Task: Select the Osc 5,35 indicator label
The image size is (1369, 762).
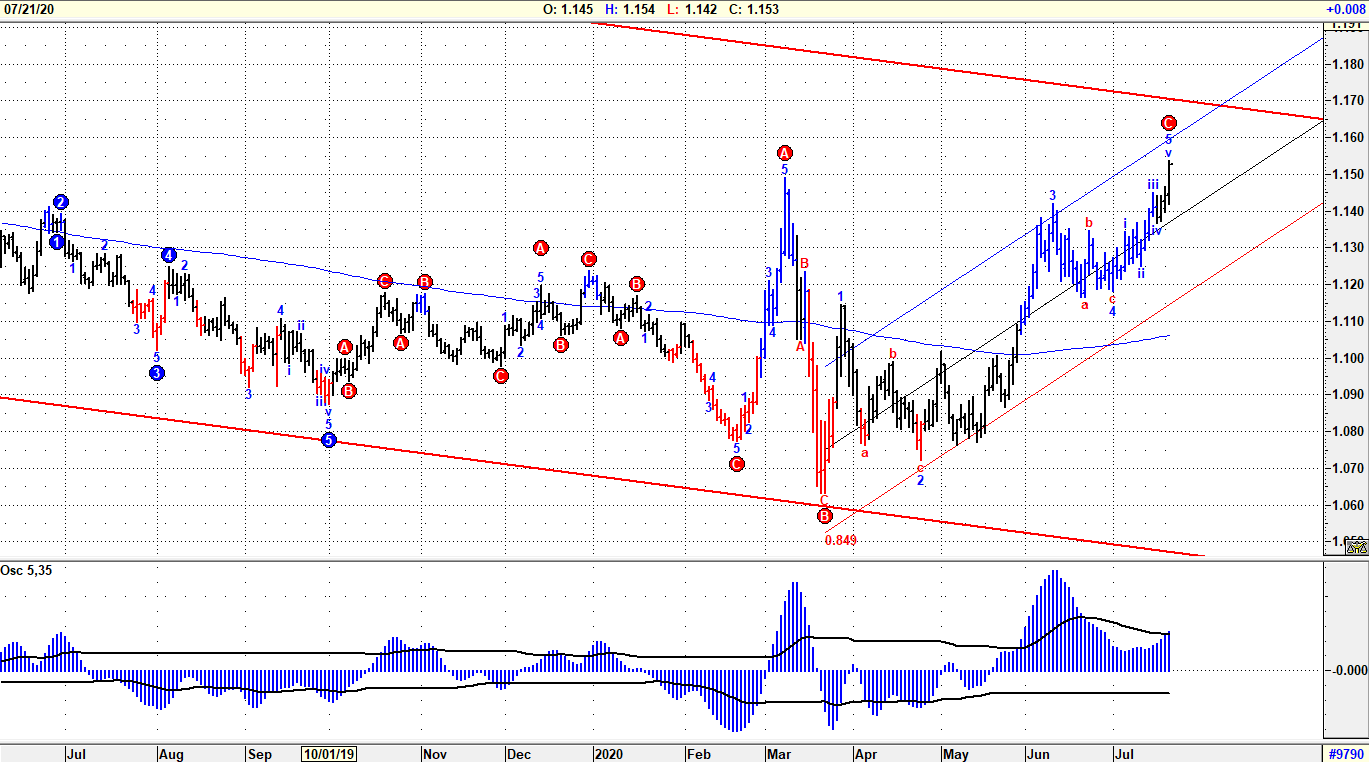Action: tap(24, 571)
